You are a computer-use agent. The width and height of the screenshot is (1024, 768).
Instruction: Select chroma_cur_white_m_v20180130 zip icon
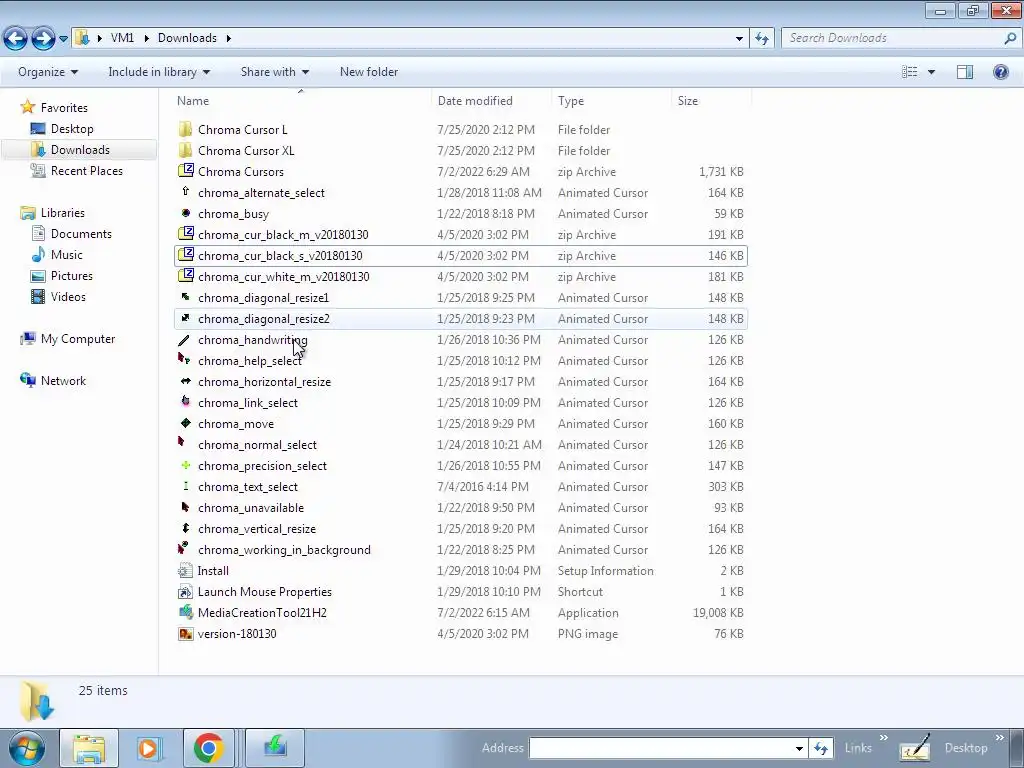point(185,276)
